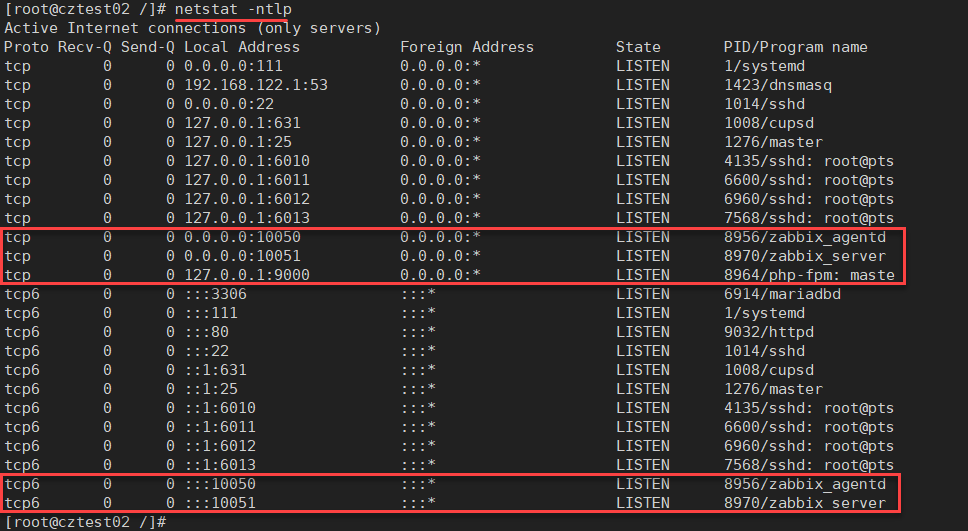
Task: Select tcp6 local address :::10051
Action: (x=220, y=503)
